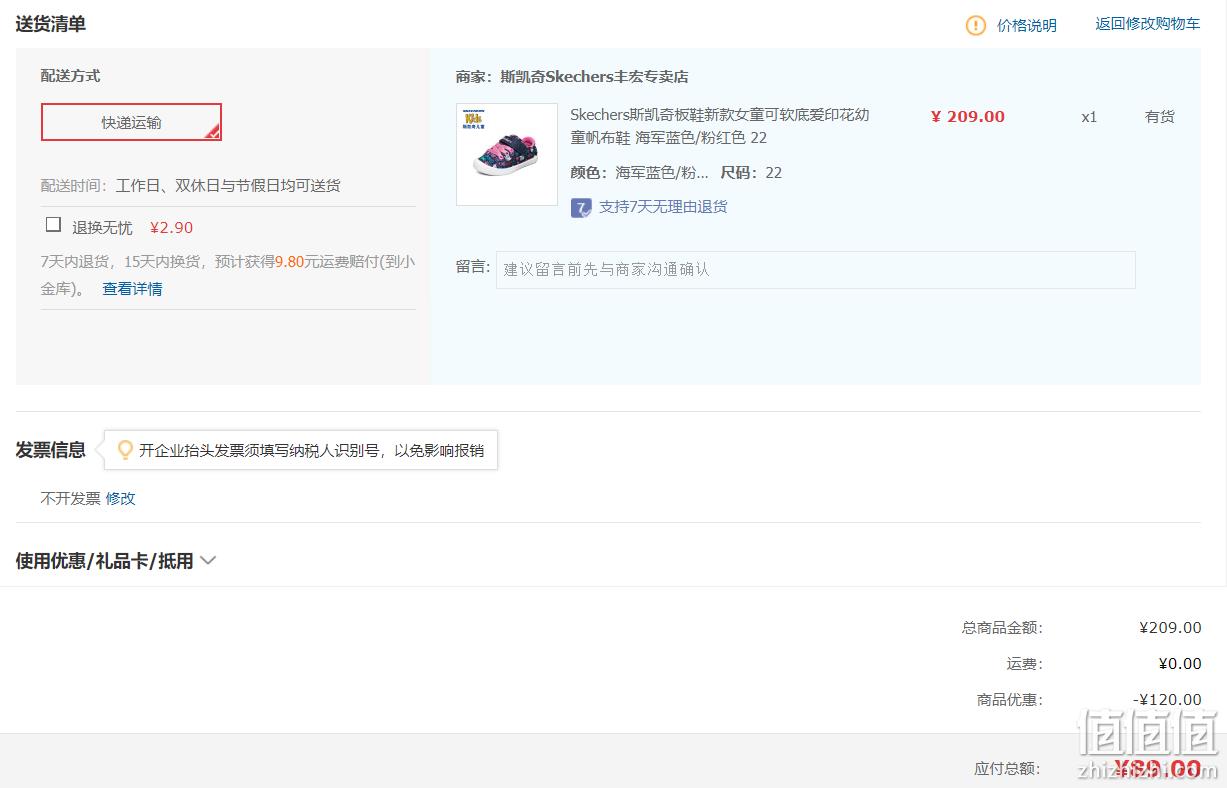Click the 运费 shipping amount ¥0.00
This screenshot has height=788, width=1227.
pyautogui.click(x=1180, y=664)
